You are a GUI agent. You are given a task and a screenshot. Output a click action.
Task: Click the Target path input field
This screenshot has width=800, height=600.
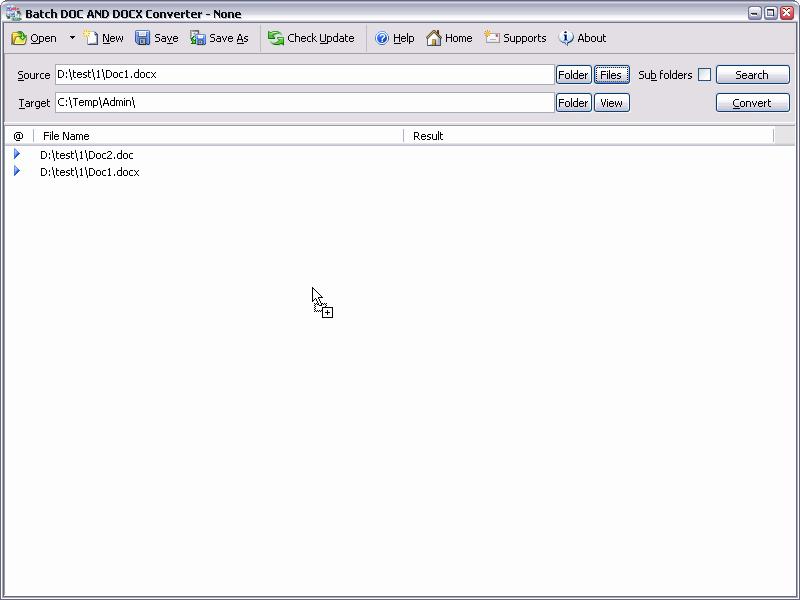click(x=305, y=103)
